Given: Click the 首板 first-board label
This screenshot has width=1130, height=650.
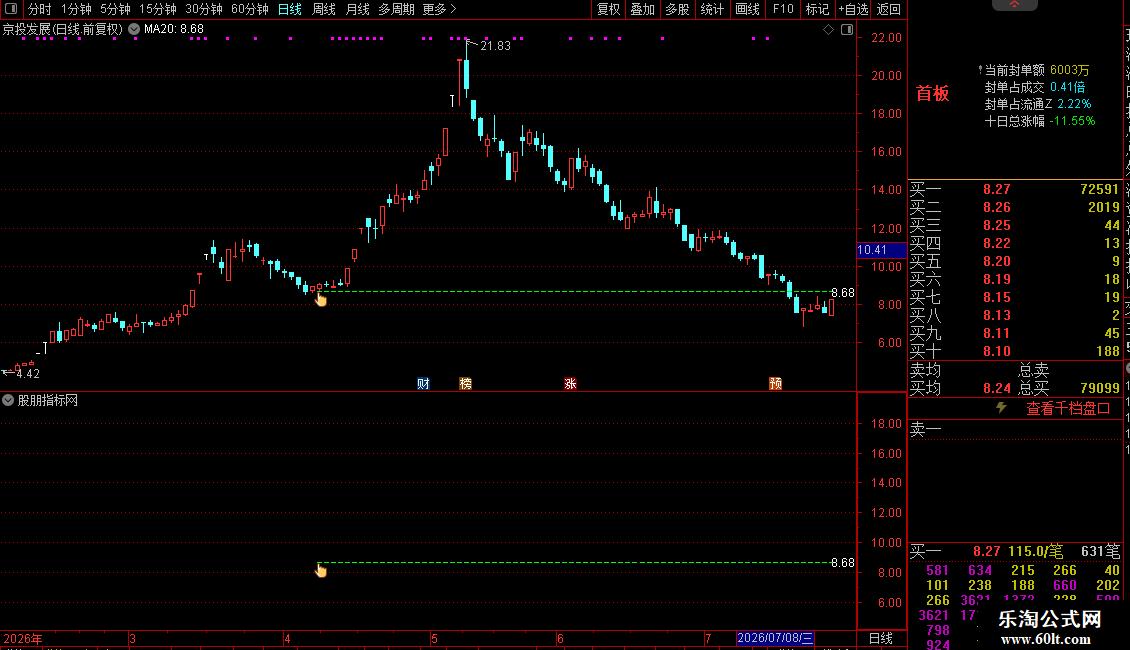Looking at the screenshot, I should [933, 93].
